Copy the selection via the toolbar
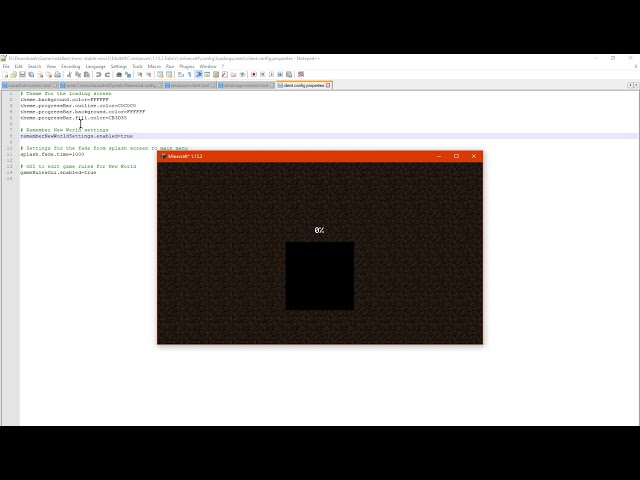Screen dimensions: 640x480 pyautogui.click(x=78, y=75)
